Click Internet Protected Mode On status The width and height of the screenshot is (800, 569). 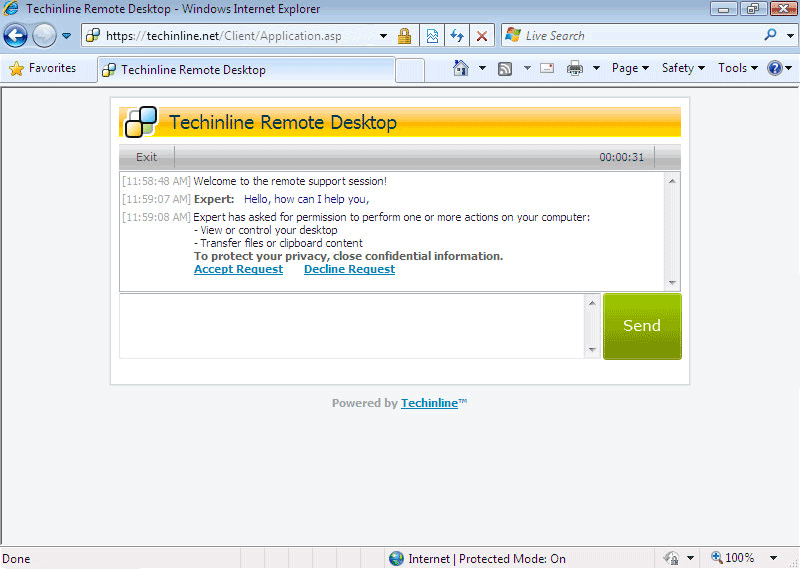(487, 559)
